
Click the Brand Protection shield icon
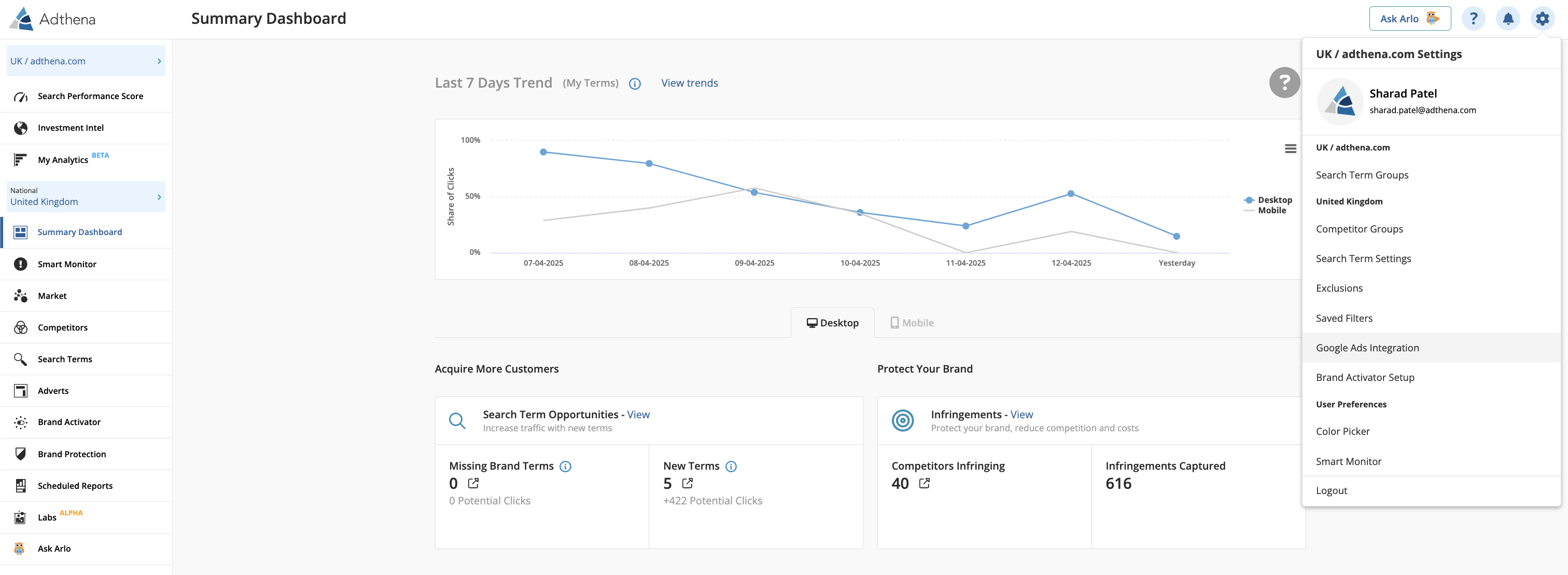tap(21, 454)
